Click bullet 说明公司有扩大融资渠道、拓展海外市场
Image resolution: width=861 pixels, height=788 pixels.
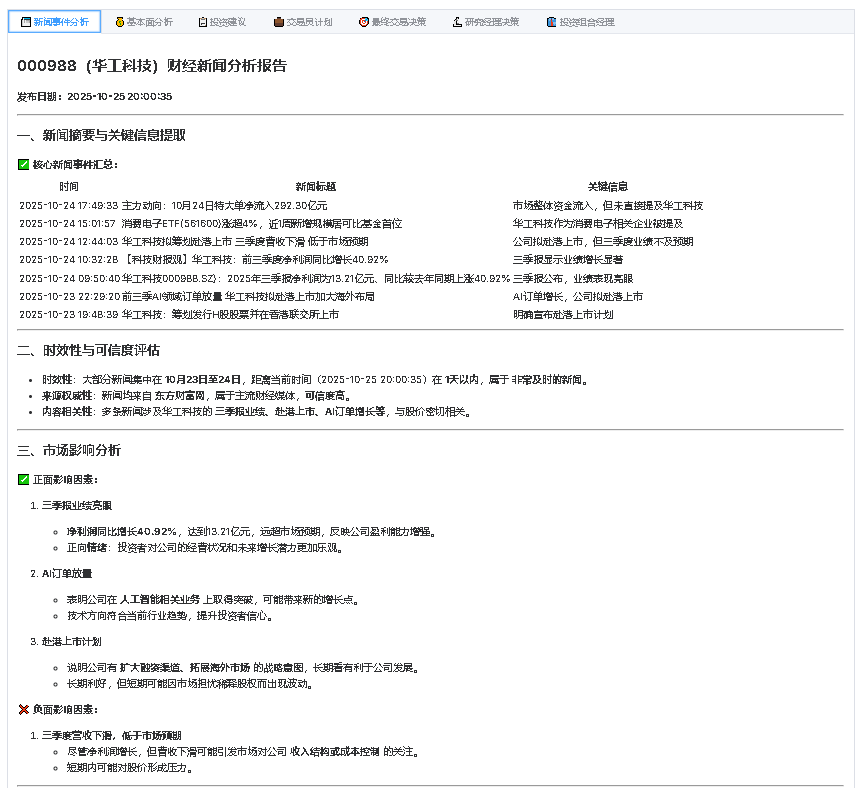(243, 668)
